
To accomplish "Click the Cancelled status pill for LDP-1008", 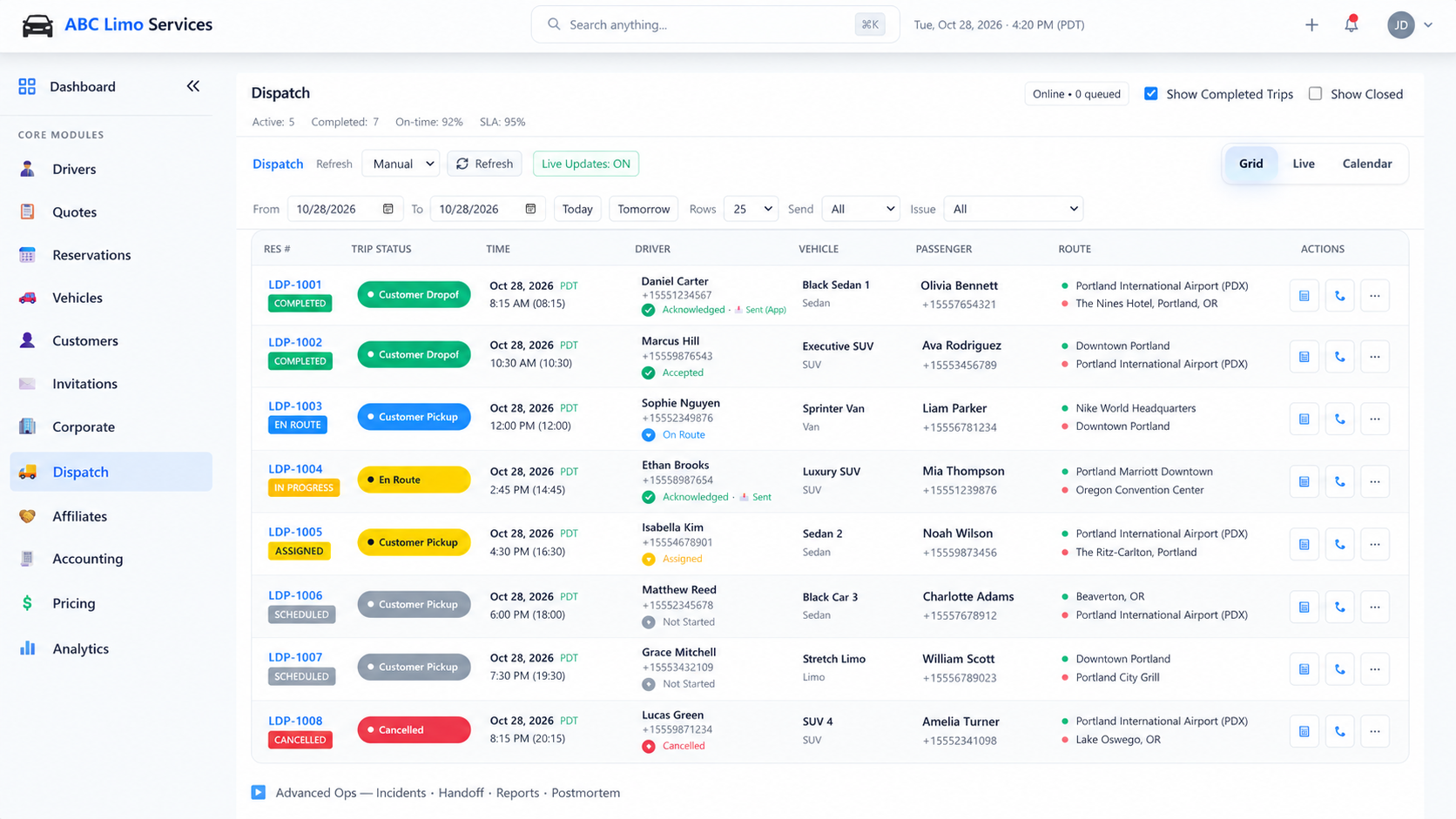I will pyautogui.click(x=414, y=729).
